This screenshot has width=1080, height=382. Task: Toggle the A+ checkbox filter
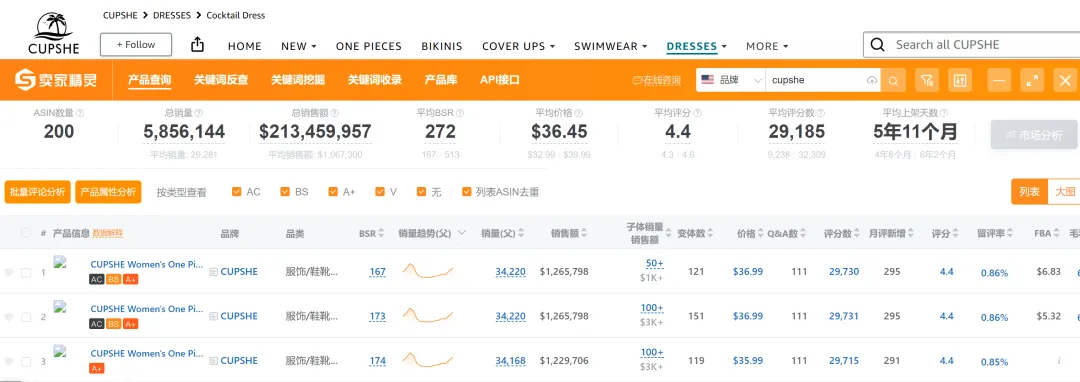(333, 192)
